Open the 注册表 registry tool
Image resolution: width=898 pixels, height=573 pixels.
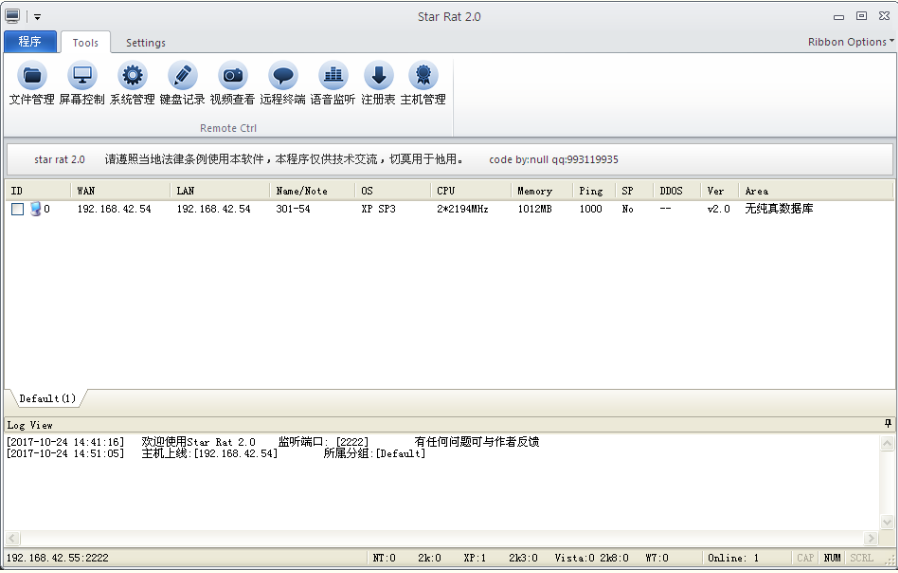click(378, 84)
